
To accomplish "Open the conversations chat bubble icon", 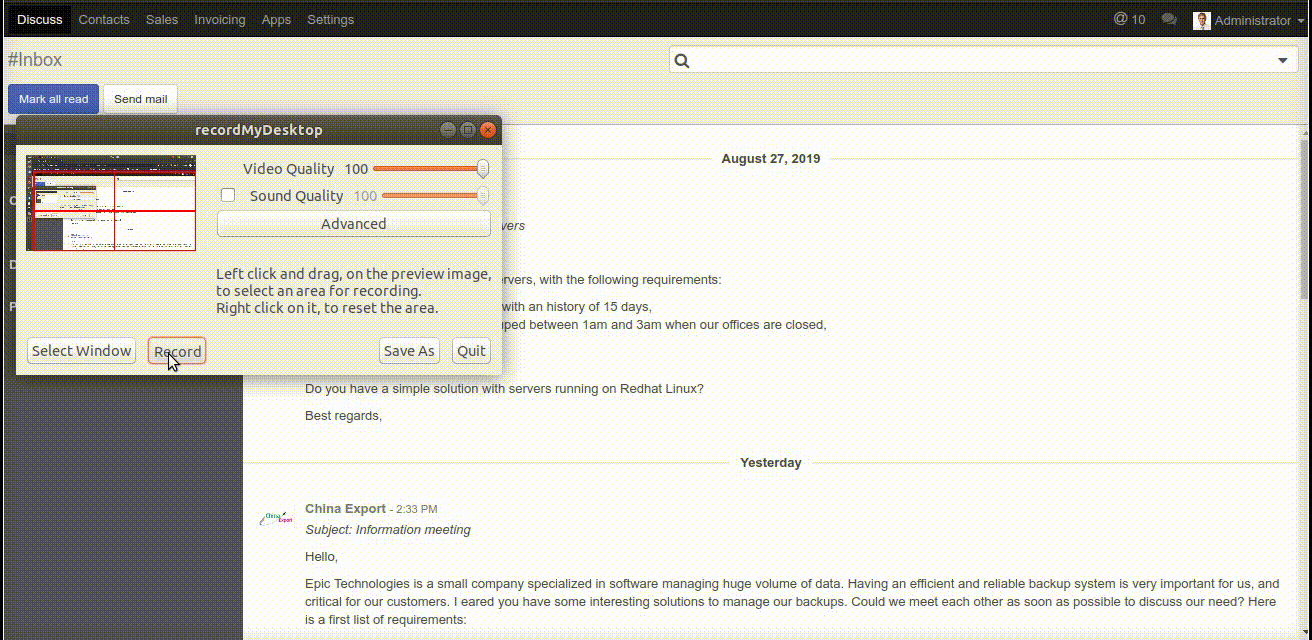I will (1168, 19).
